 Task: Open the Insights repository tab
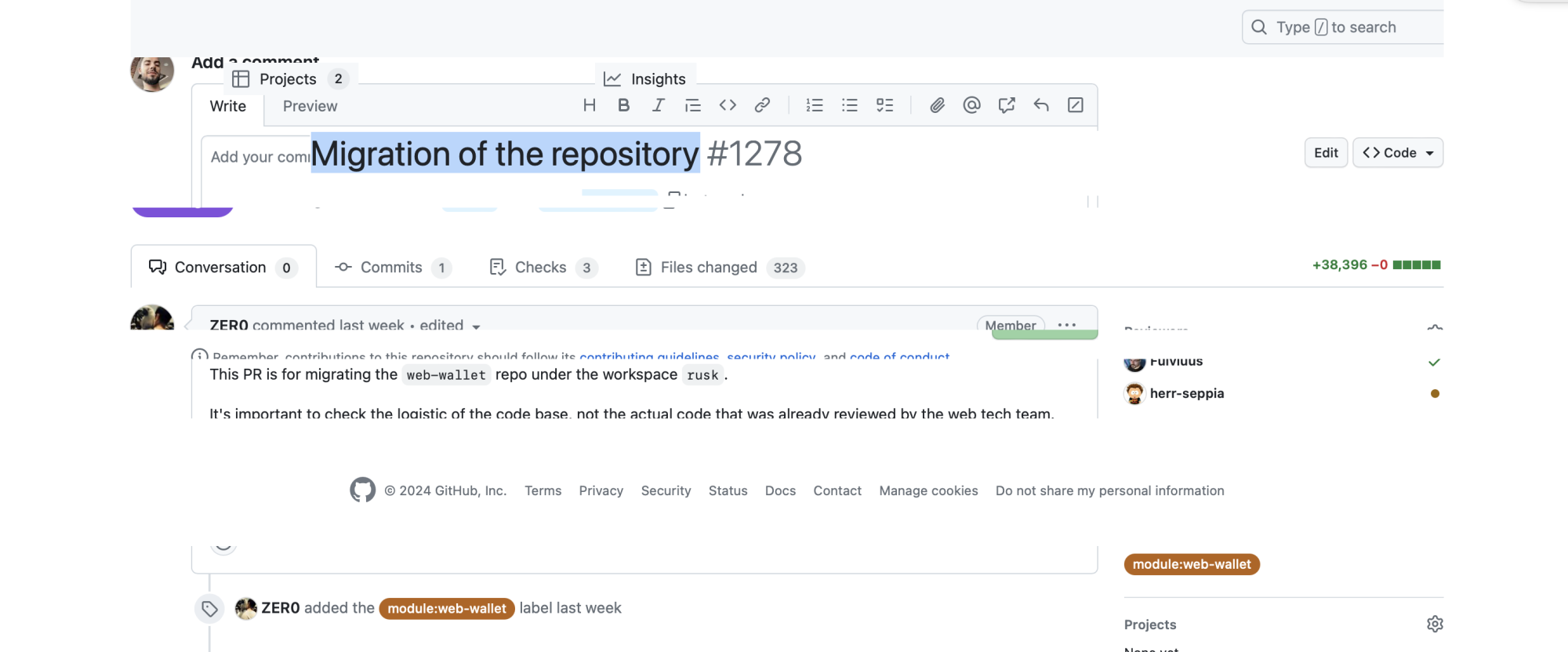tap(645, 79)
